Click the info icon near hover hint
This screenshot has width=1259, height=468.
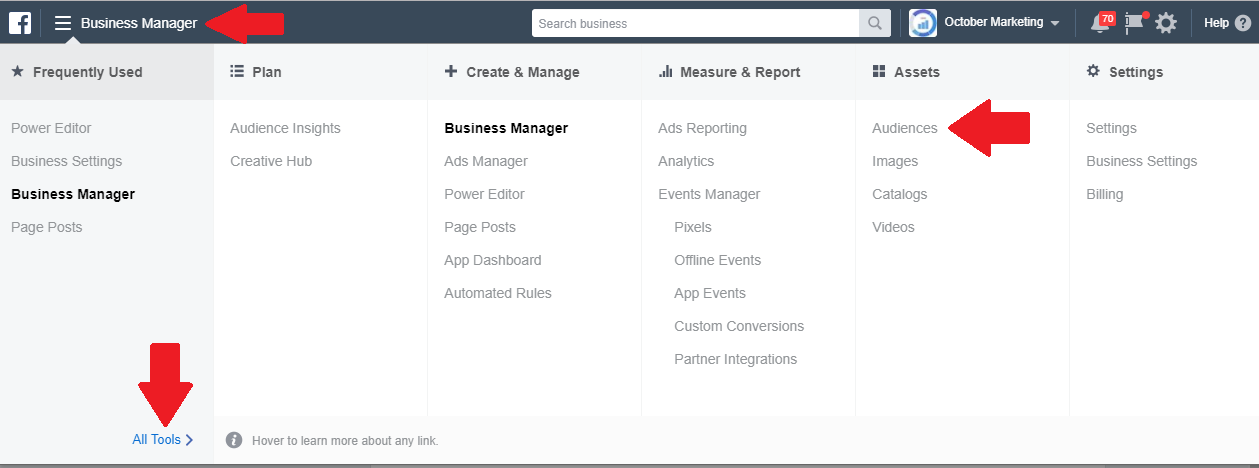234,440
